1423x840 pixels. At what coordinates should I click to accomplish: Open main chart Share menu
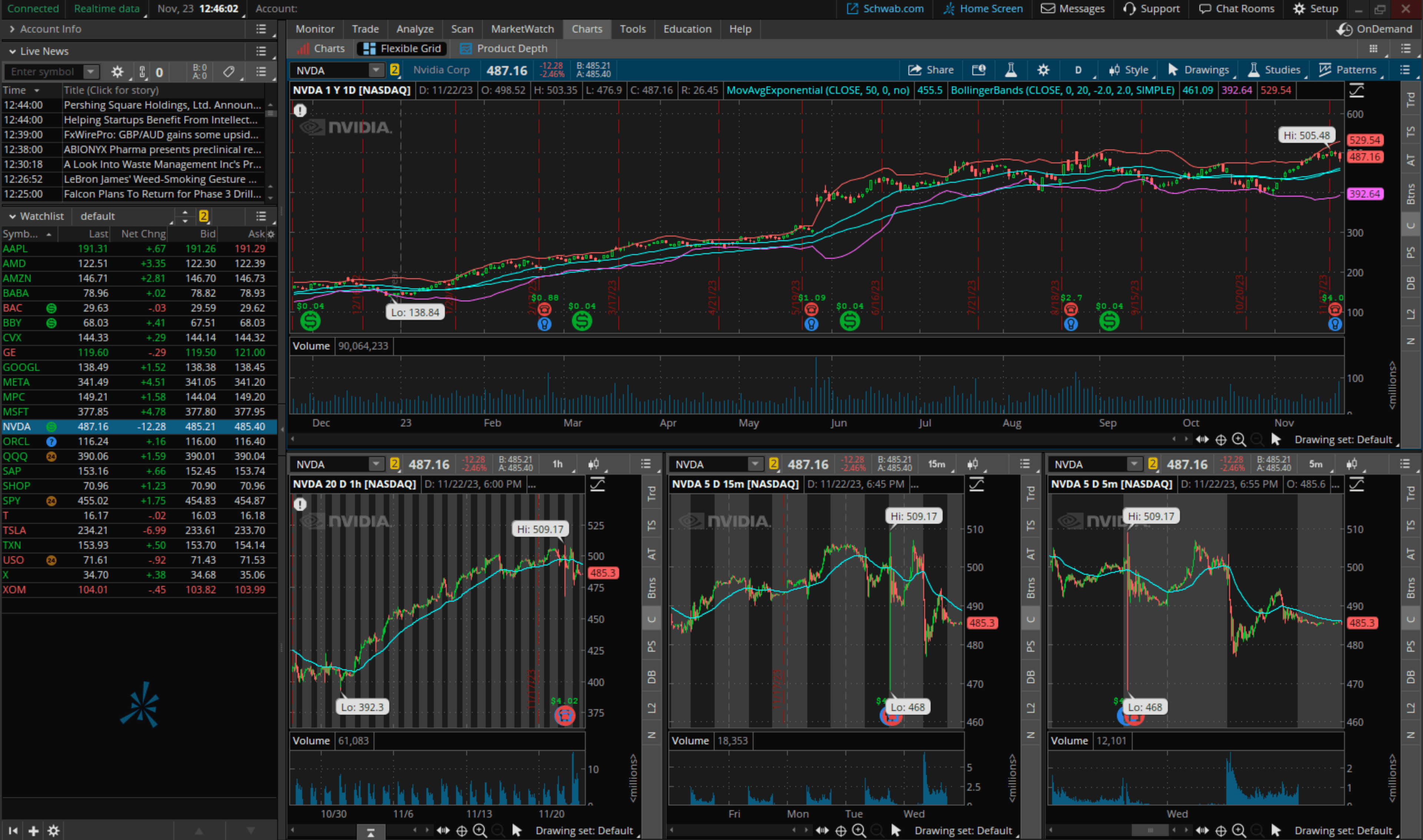pos(931,70)
